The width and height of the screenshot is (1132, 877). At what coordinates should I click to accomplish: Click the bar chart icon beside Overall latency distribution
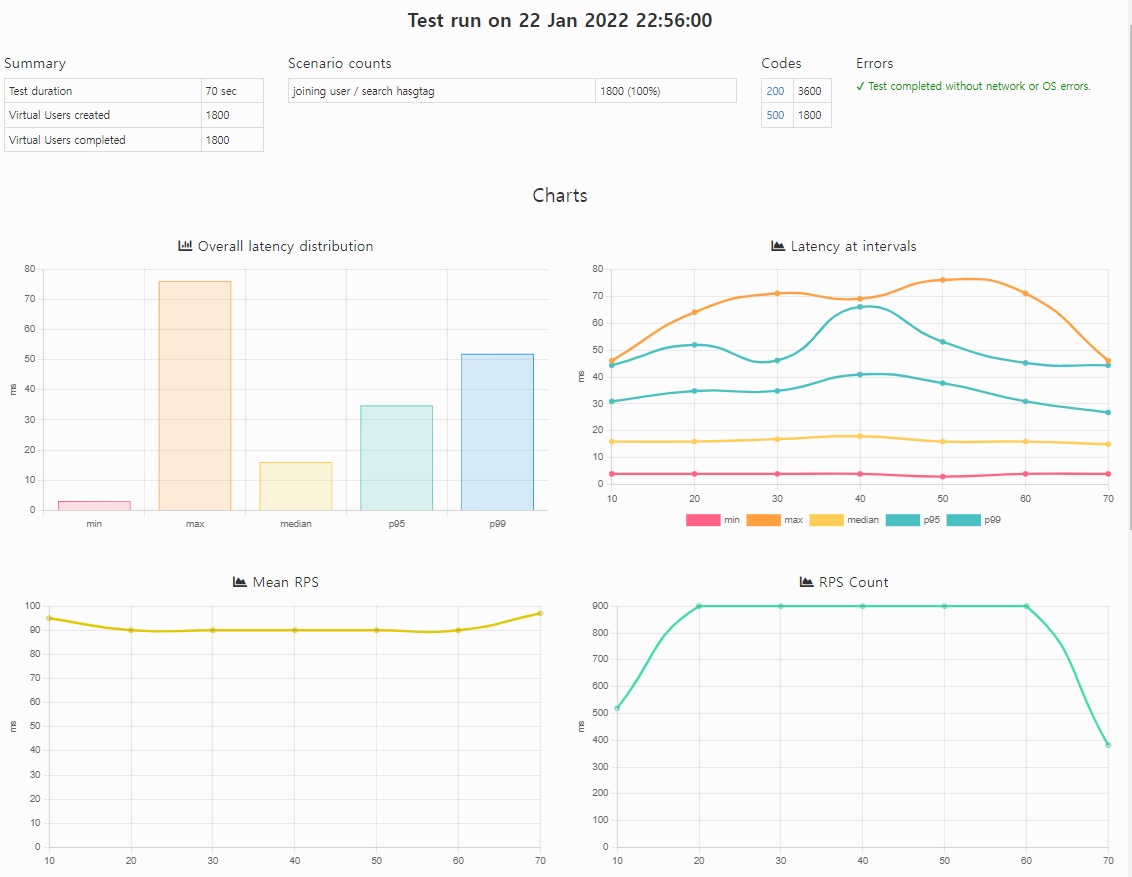click(185, 246)
